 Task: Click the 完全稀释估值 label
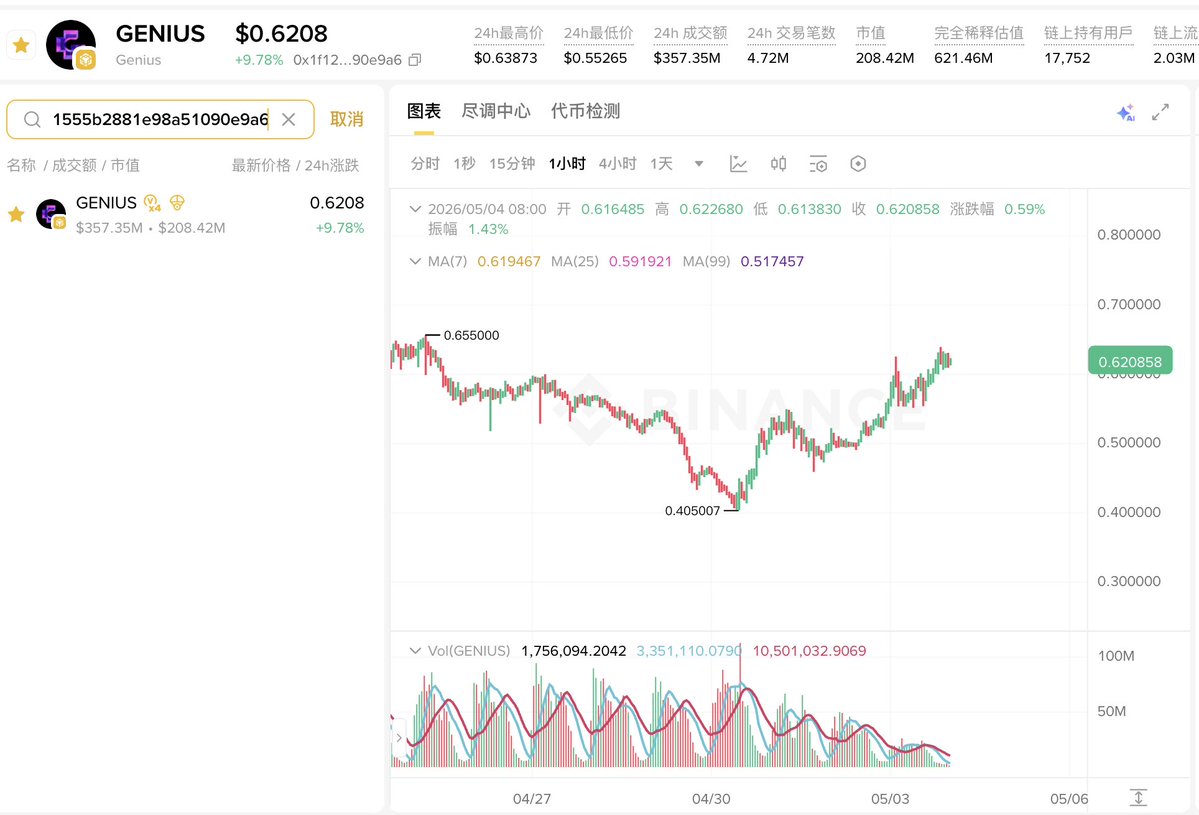[x=979, y=33]
